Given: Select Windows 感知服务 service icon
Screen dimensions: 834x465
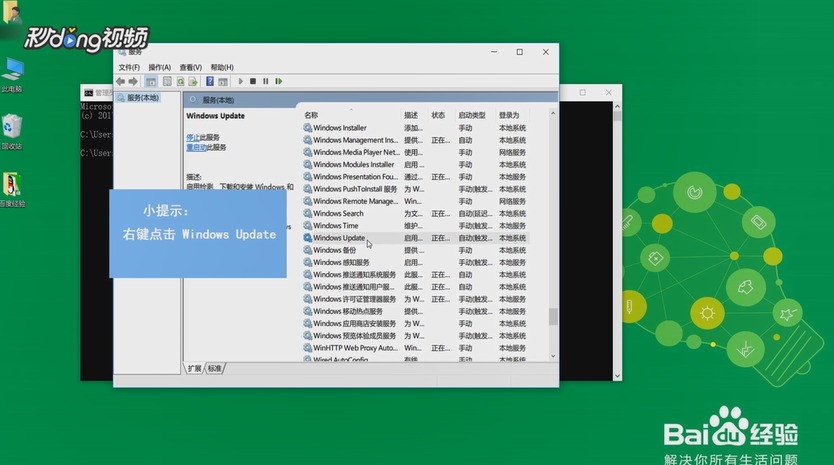Looking at the screenshot, I should click(x=307, y=262).
